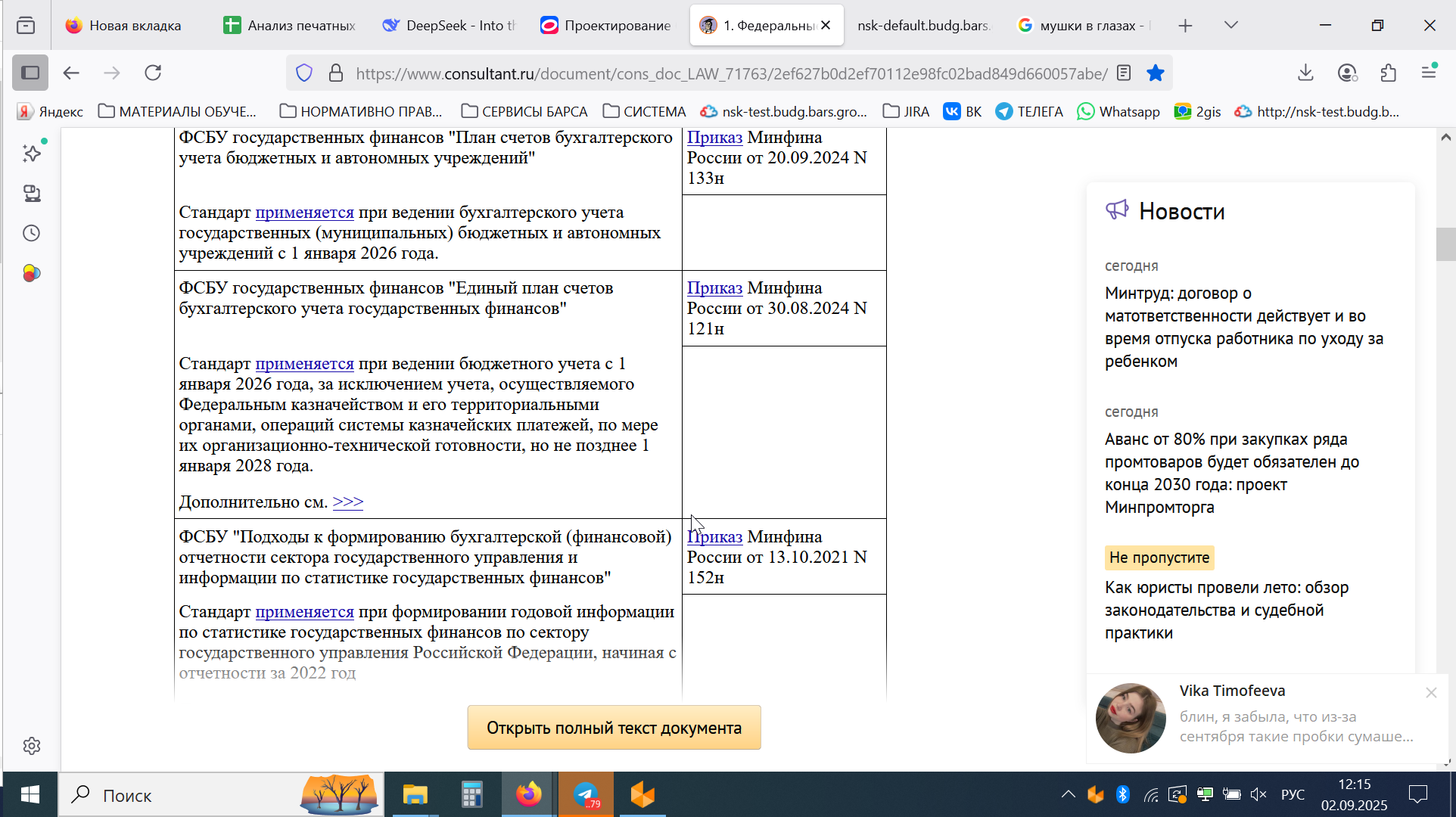This screenshot has height=817, width=1456.
Task: Open the downloads panel
Action: click(x=1305, y=73)
